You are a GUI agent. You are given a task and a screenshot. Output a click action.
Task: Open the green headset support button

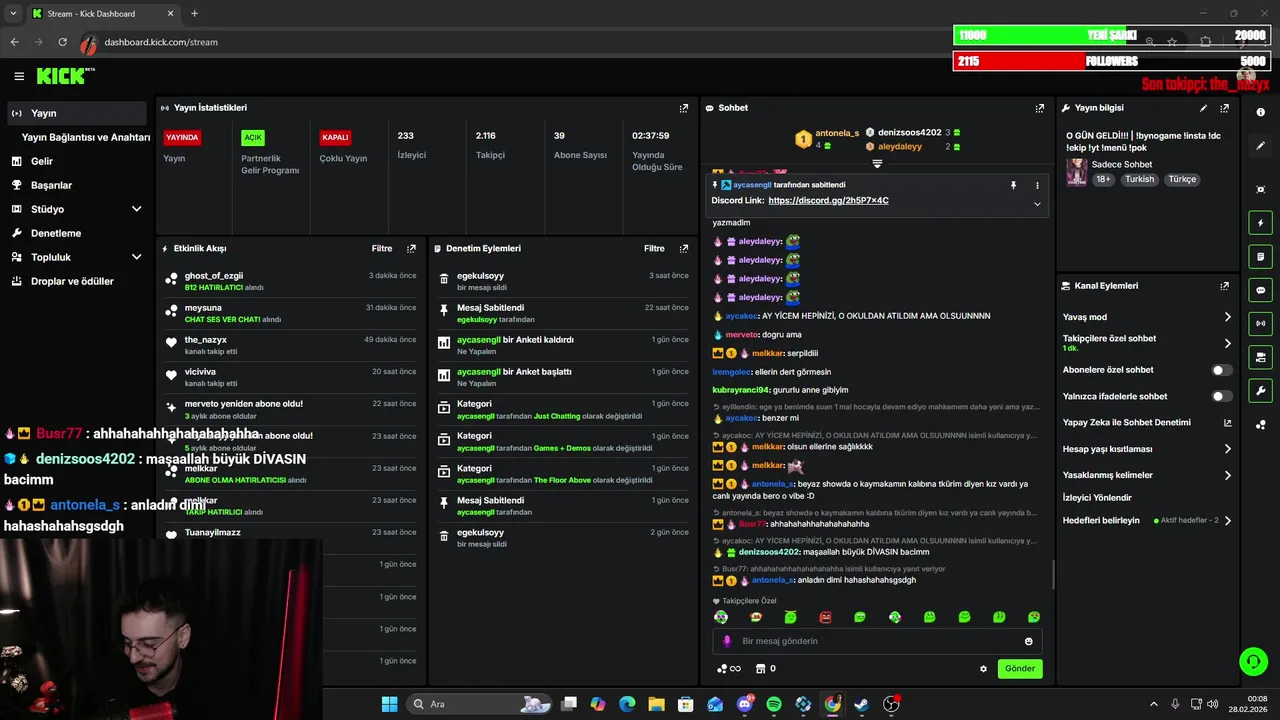pos(1252,661)
